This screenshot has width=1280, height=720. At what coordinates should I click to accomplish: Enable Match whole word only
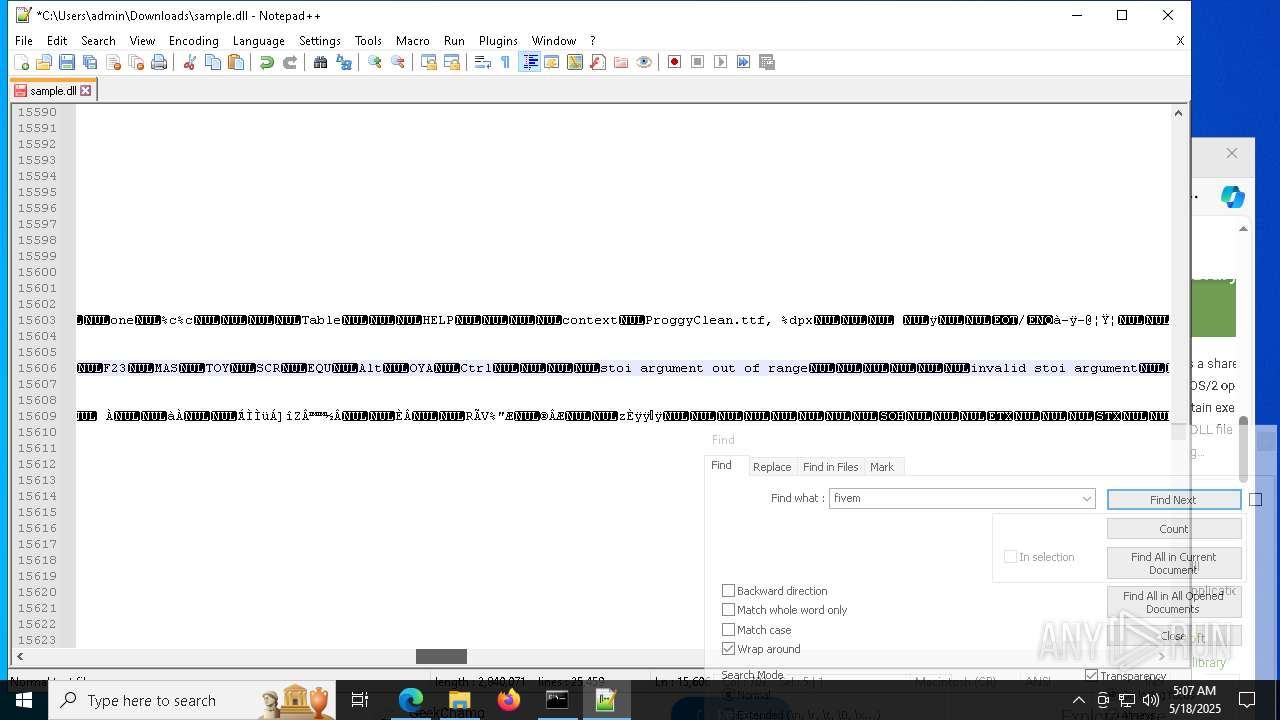728,610
